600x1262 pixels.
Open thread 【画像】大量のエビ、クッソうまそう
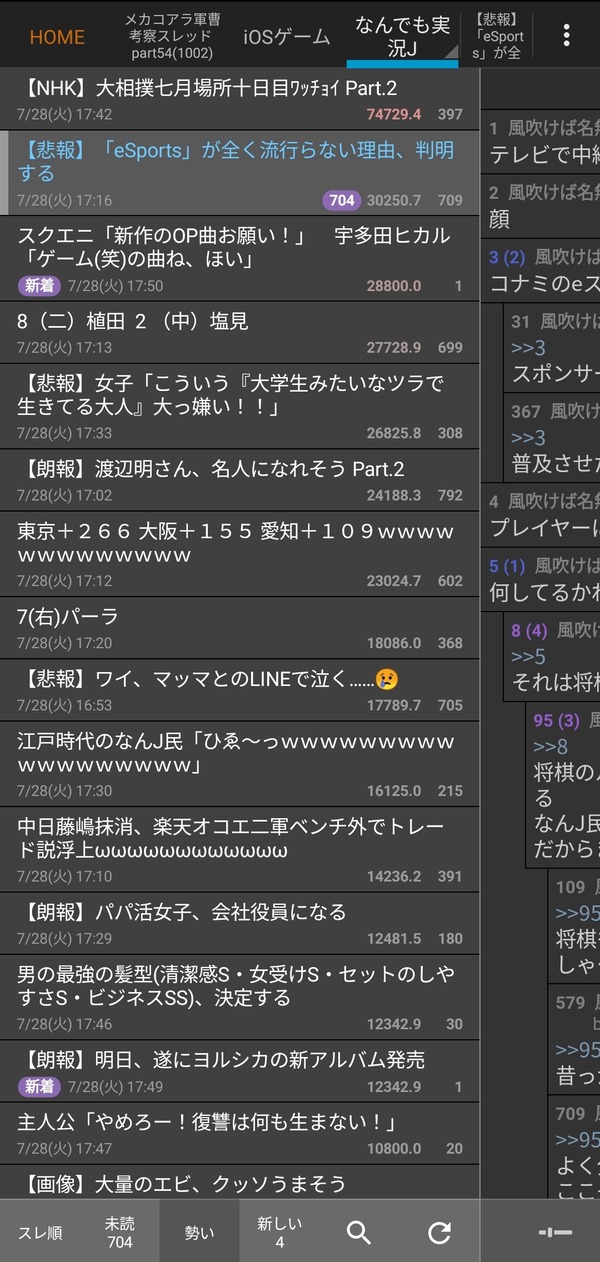(x=240, y=1182)
